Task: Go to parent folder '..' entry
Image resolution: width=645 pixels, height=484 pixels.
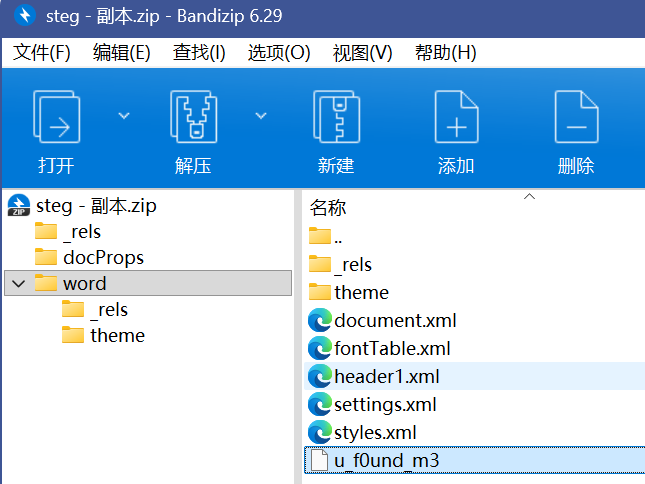Action: (338, 237)
